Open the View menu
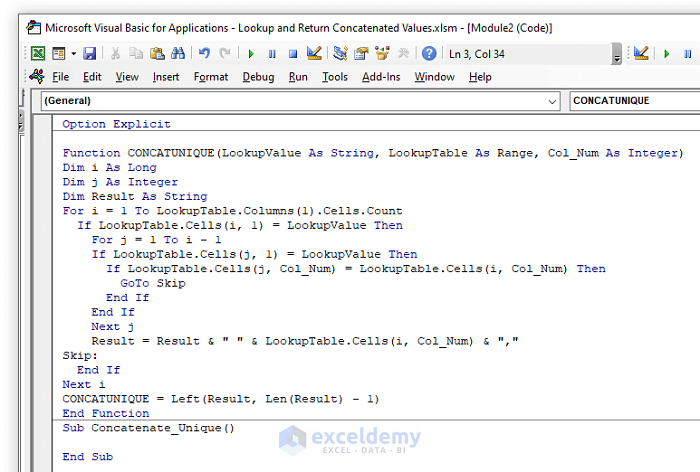Screen dimensions: 700x472 127,77
